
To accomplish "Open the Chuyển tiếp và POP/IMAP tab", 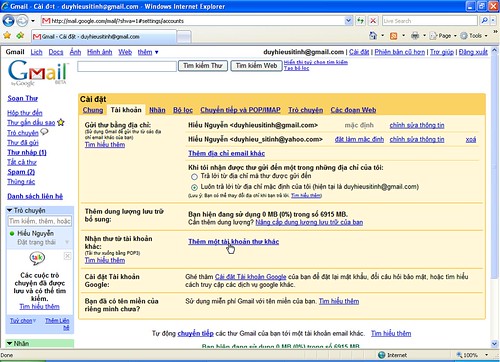I will [x=240, y=110].
